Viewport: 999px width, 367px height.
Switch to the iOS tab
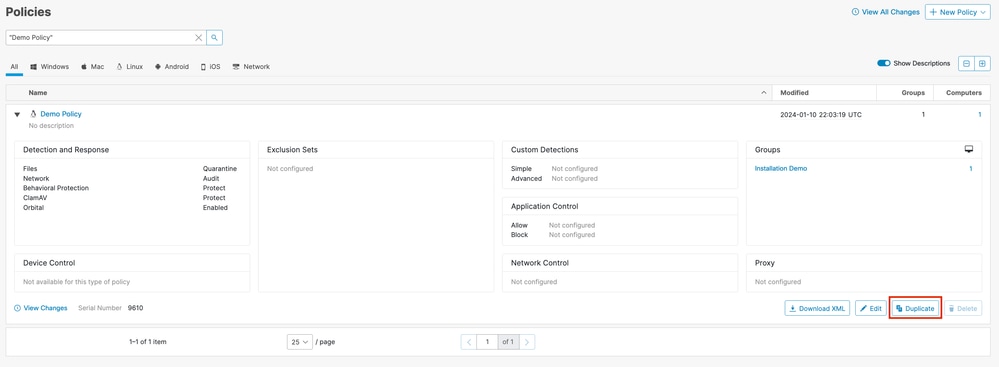(211, 67)
